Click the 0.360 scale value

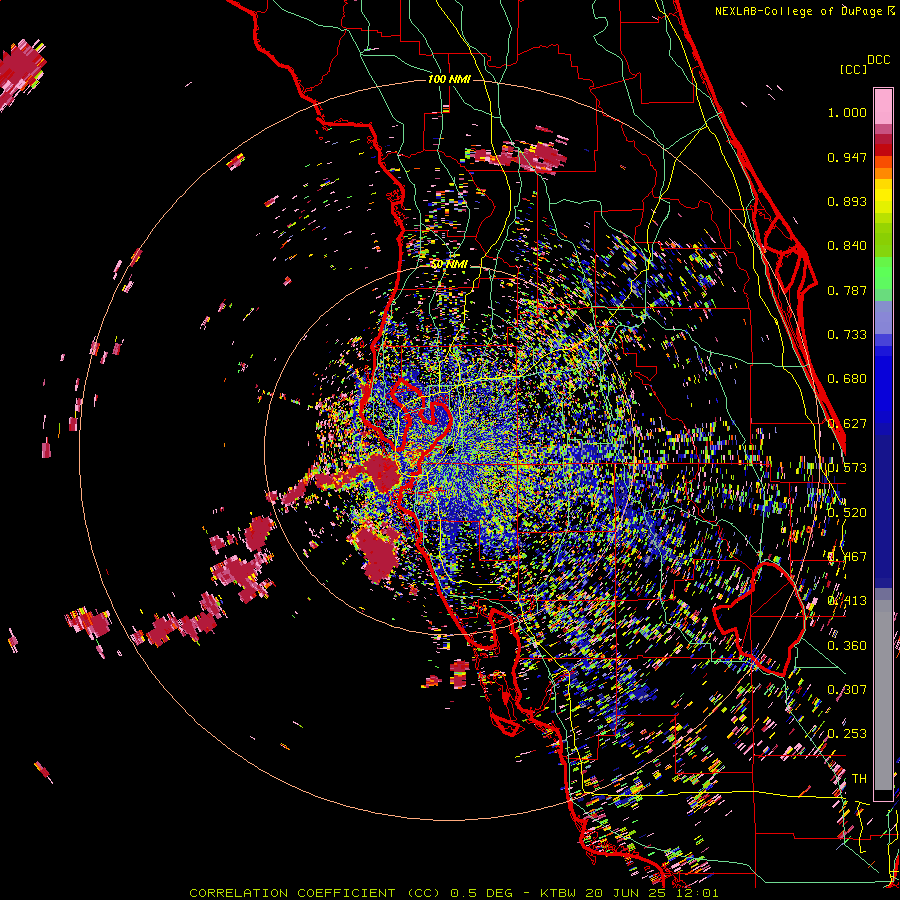coord(847,646)
